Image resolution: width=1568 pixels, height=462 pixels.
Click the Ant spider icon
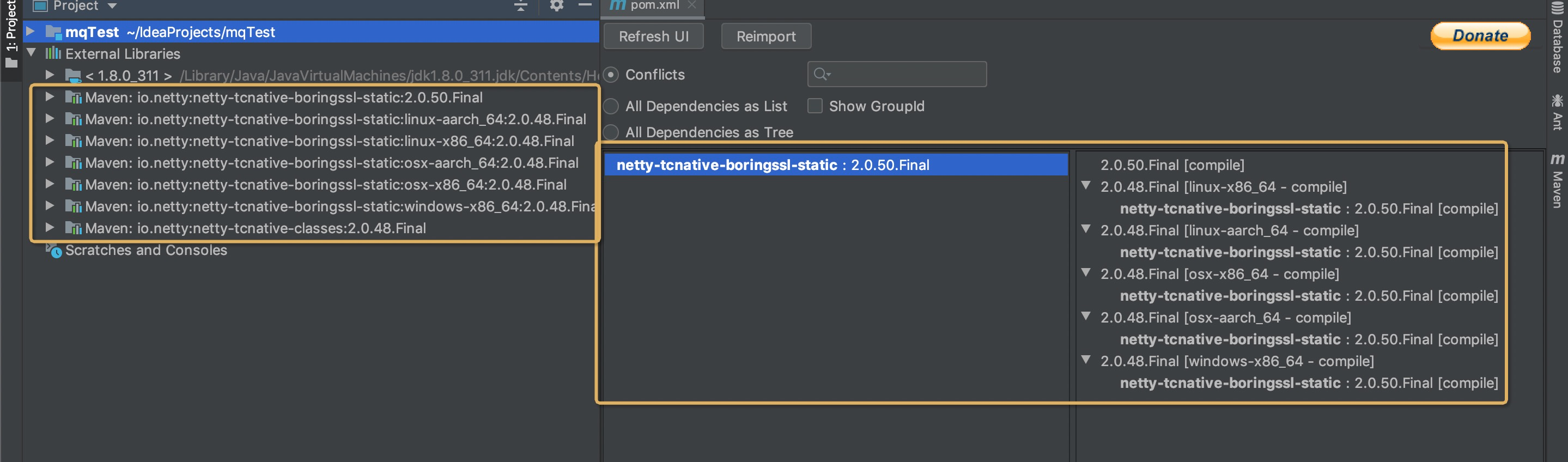[x=1557, y=100]
